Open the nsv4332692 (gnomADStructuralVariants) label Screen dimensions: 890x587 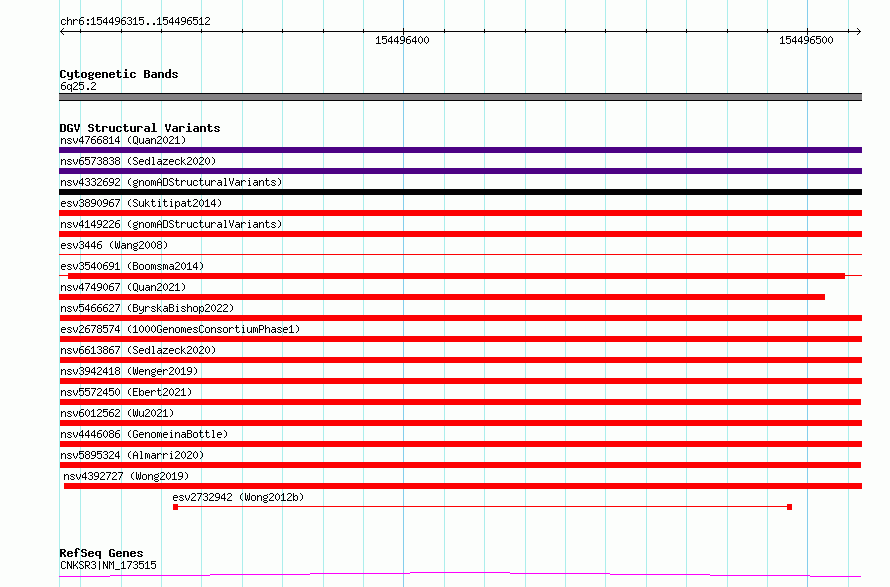171,182
